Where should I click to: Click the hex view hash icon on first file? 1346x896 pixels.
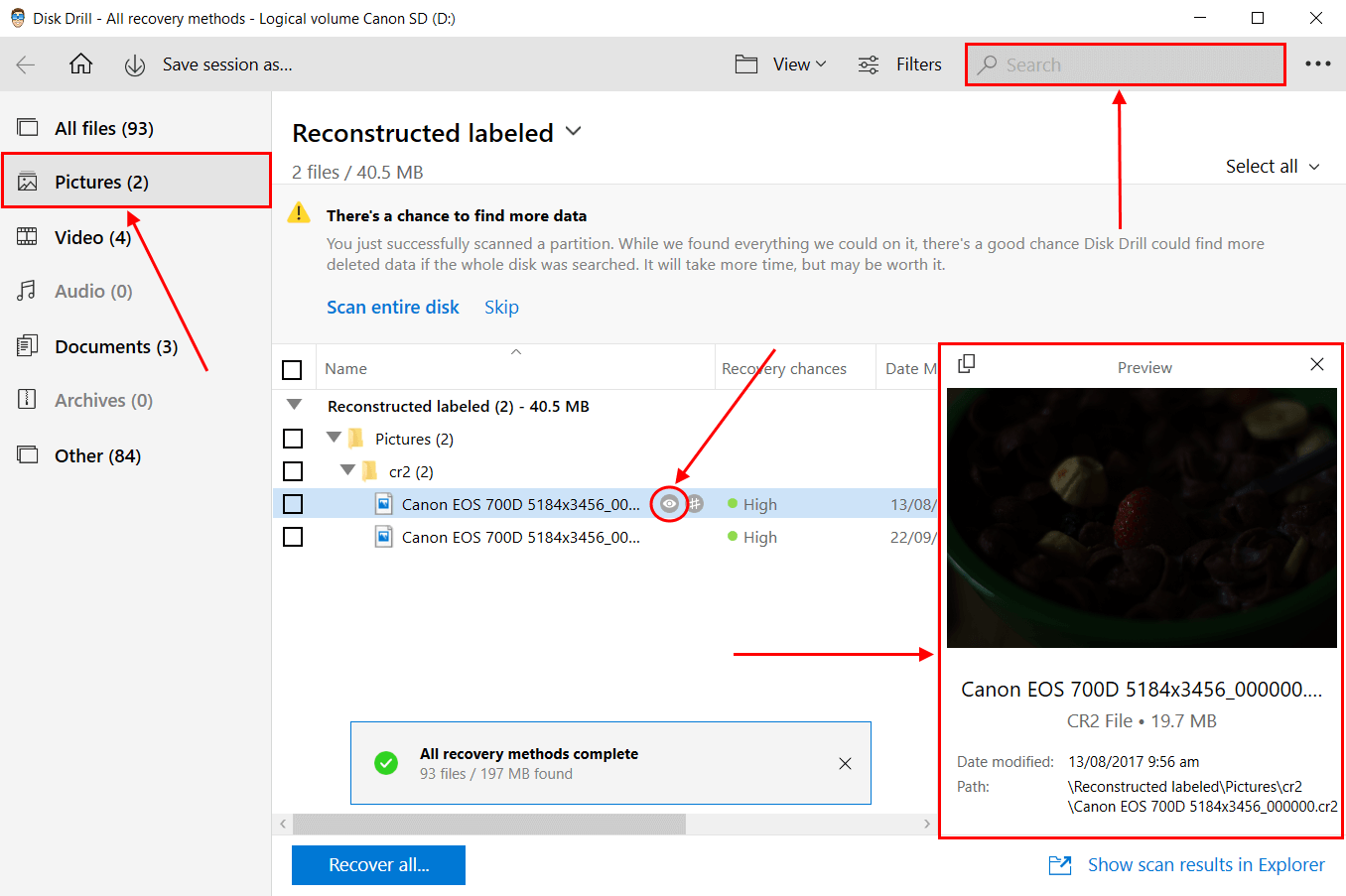click(x=695, y=504)
